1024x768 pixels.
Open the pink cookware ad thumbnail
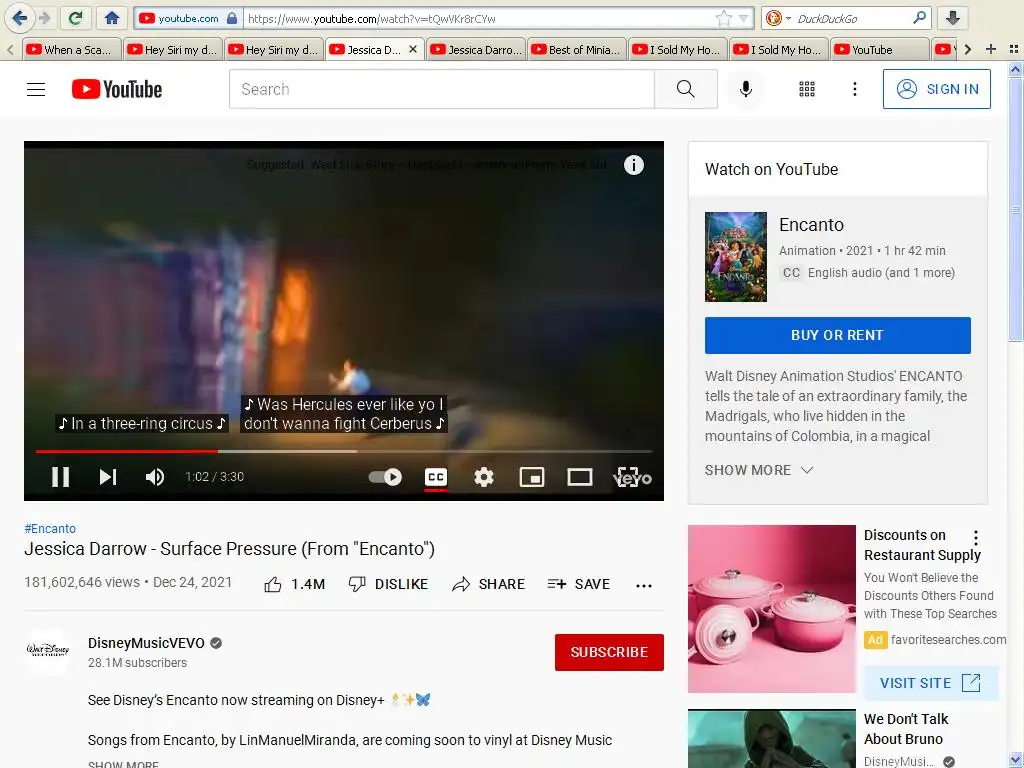pyautogui.click(x=771, y=609)
